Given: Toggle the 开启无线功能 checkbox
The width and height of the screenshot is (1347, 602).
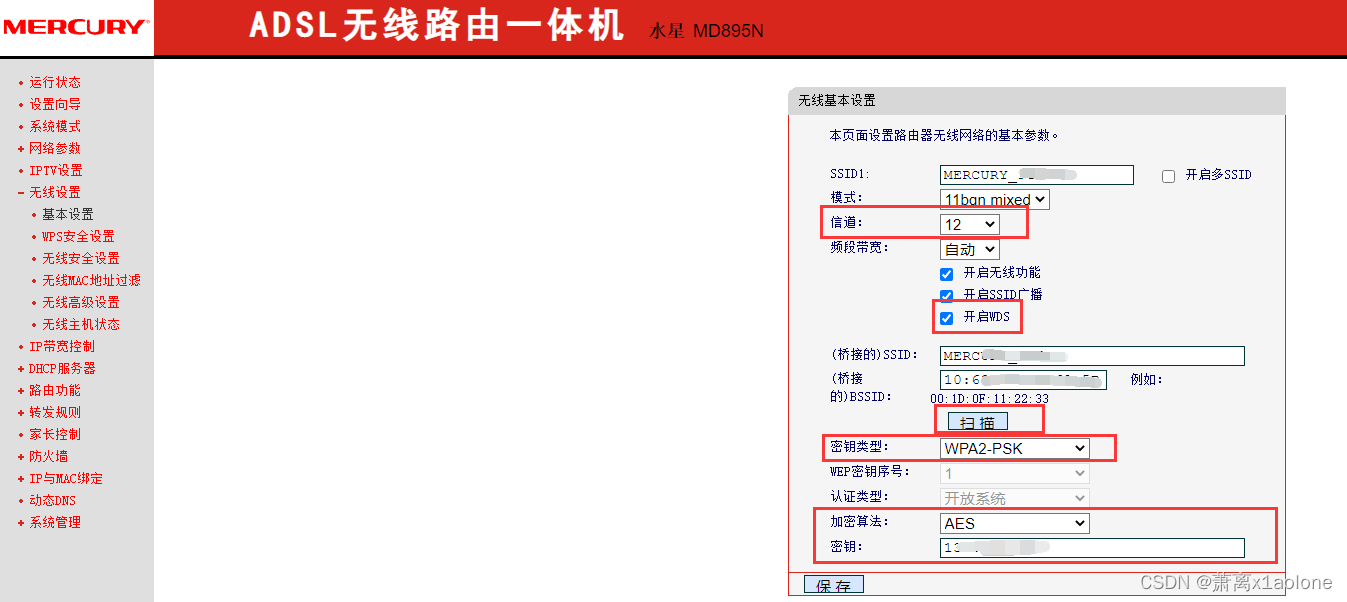Looking at the screenshot, I should [x=946, y=274].
